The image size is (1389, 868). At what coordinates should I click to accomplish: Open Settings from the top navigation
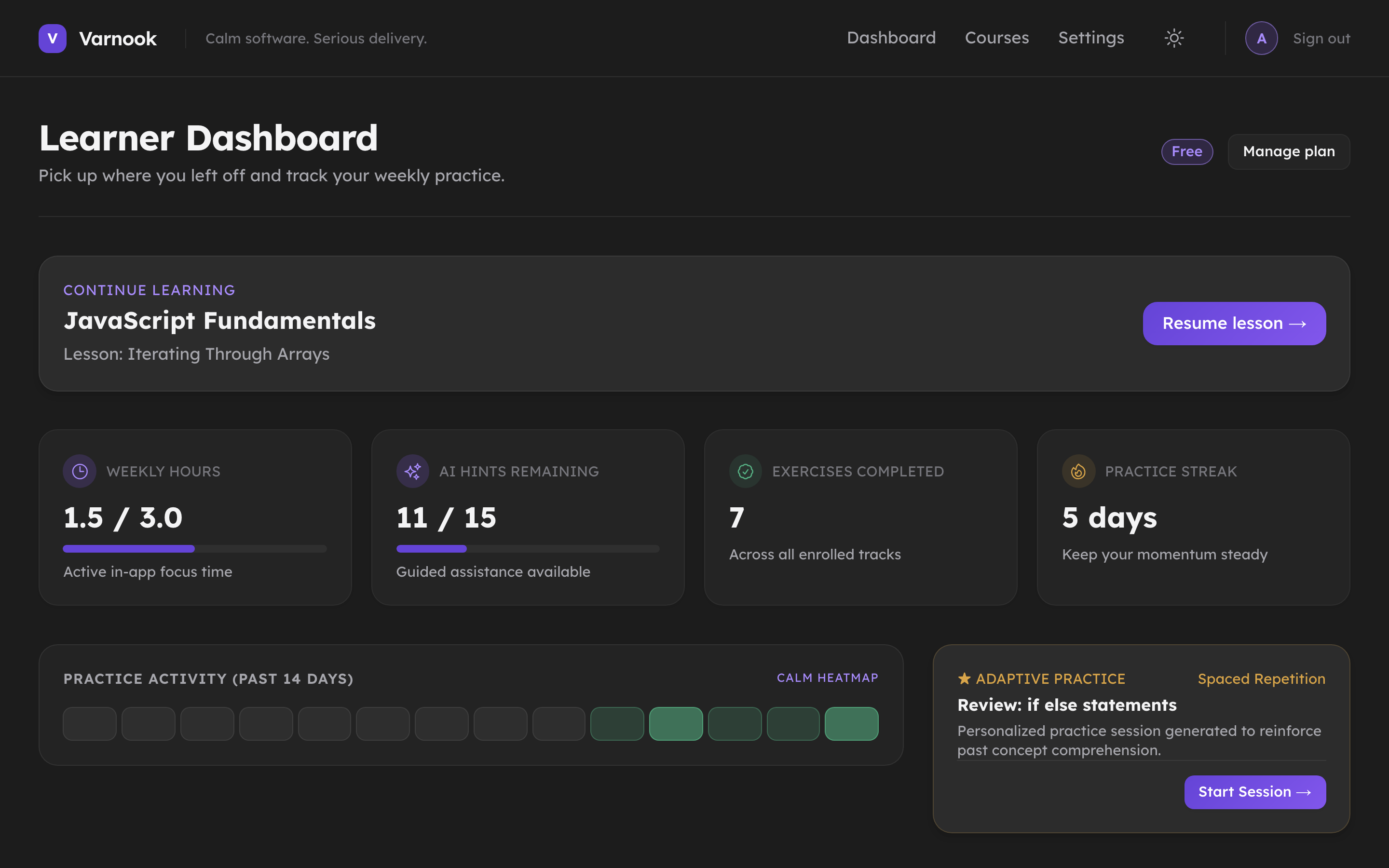(x=1091, y=38)
